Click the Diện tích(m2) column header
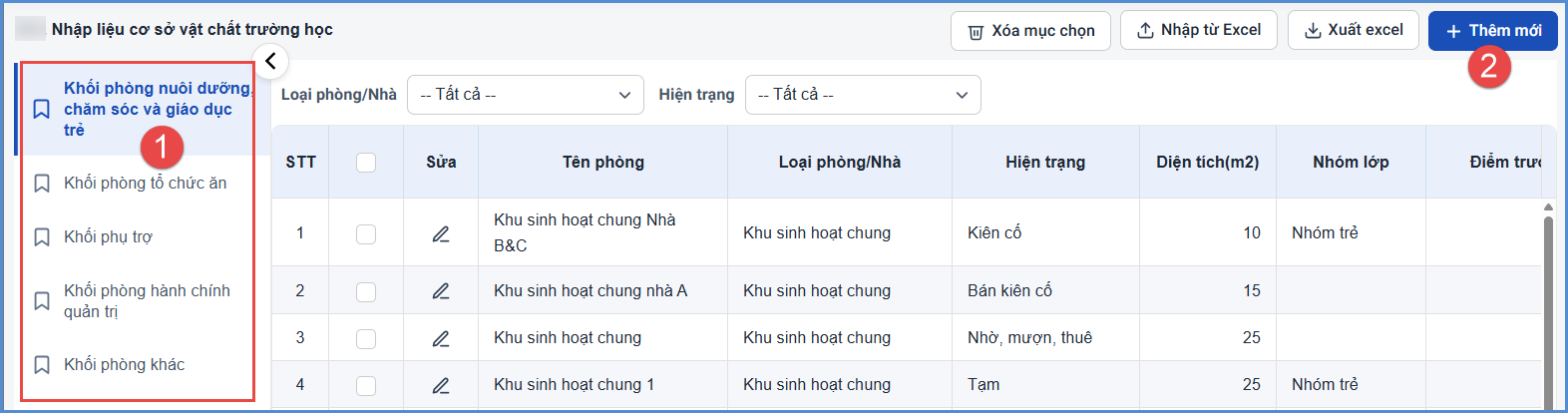This screenshot has width=1568, height=413. [1208, 163]
